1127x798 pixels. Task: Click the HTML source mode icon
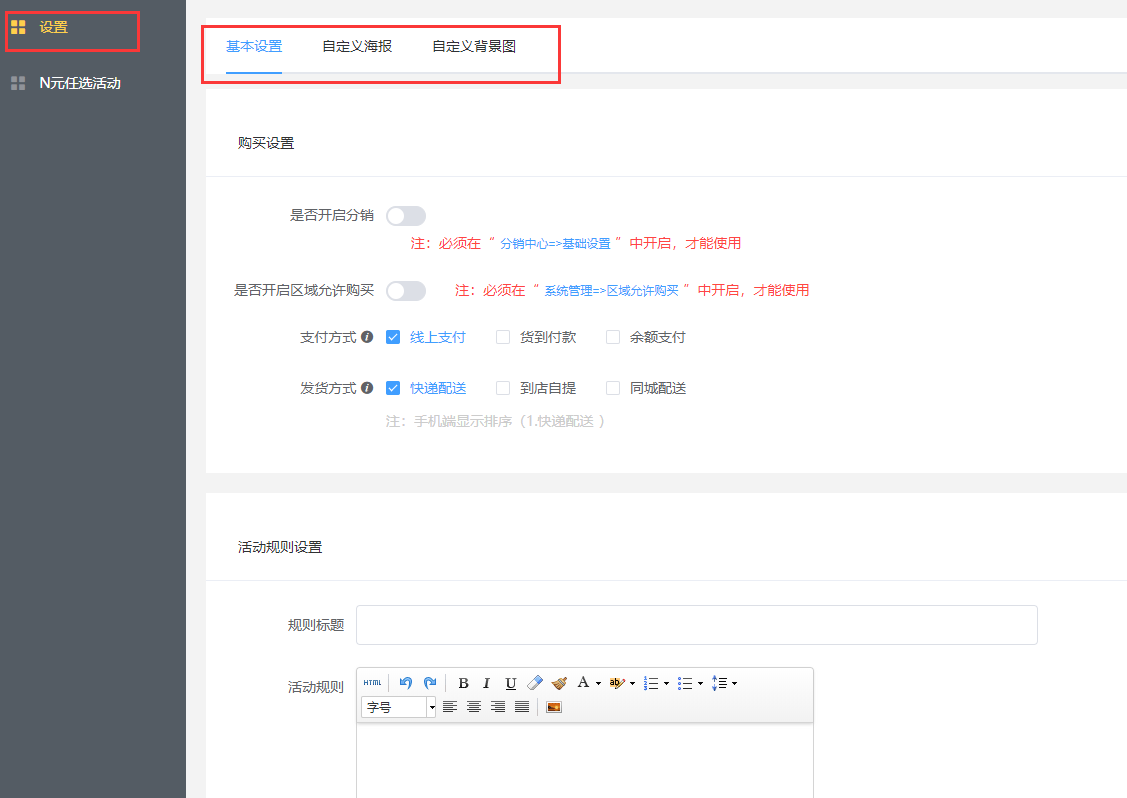point(372,683)
